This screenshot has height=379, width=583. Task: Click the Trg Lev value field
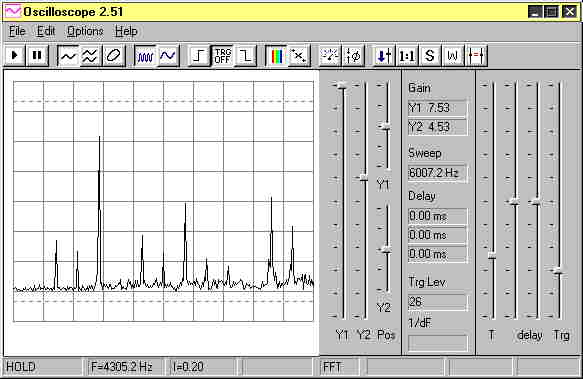(437, 302)
